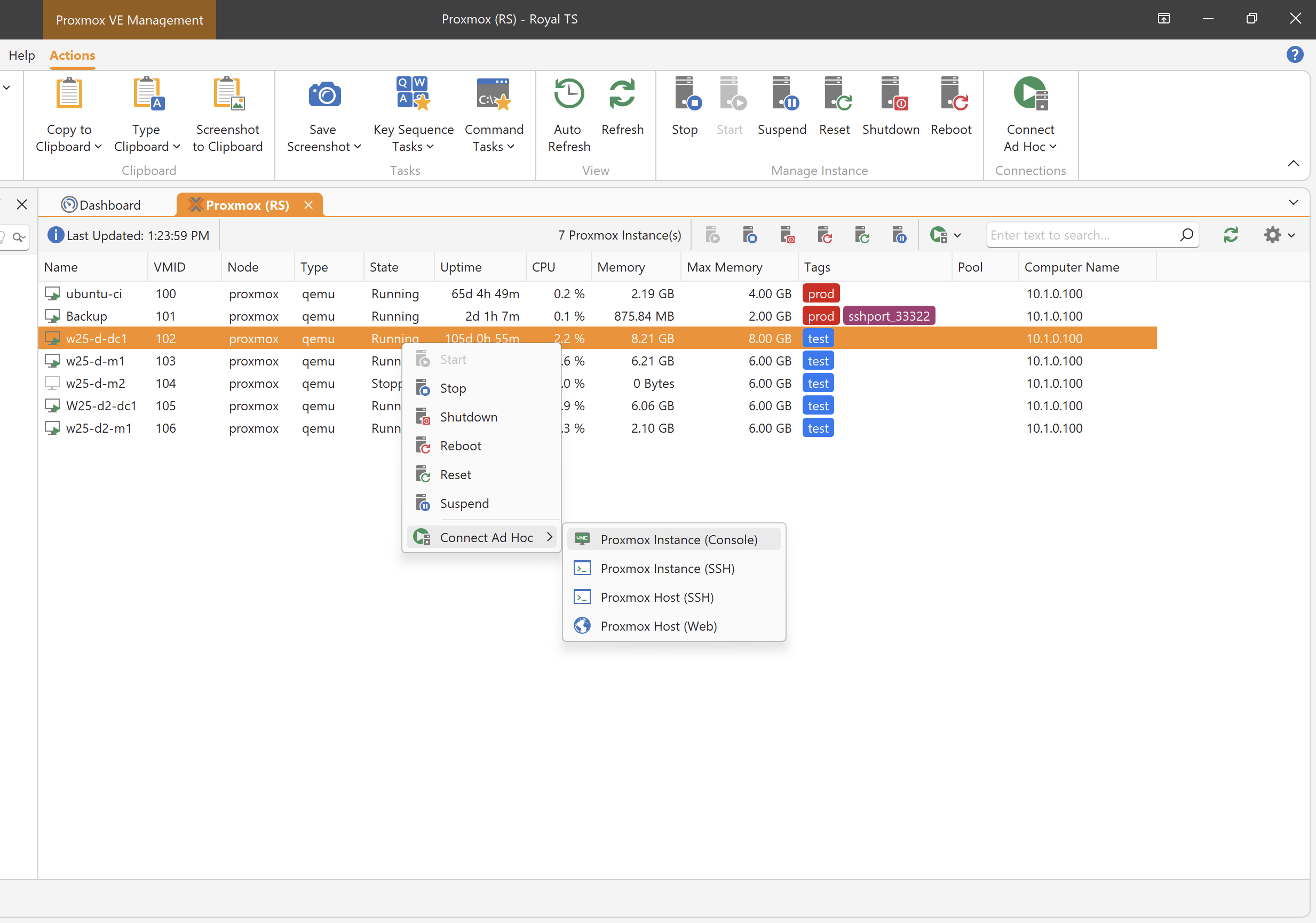Click Shutdown in the ribbon

click(x=891, y=107)
